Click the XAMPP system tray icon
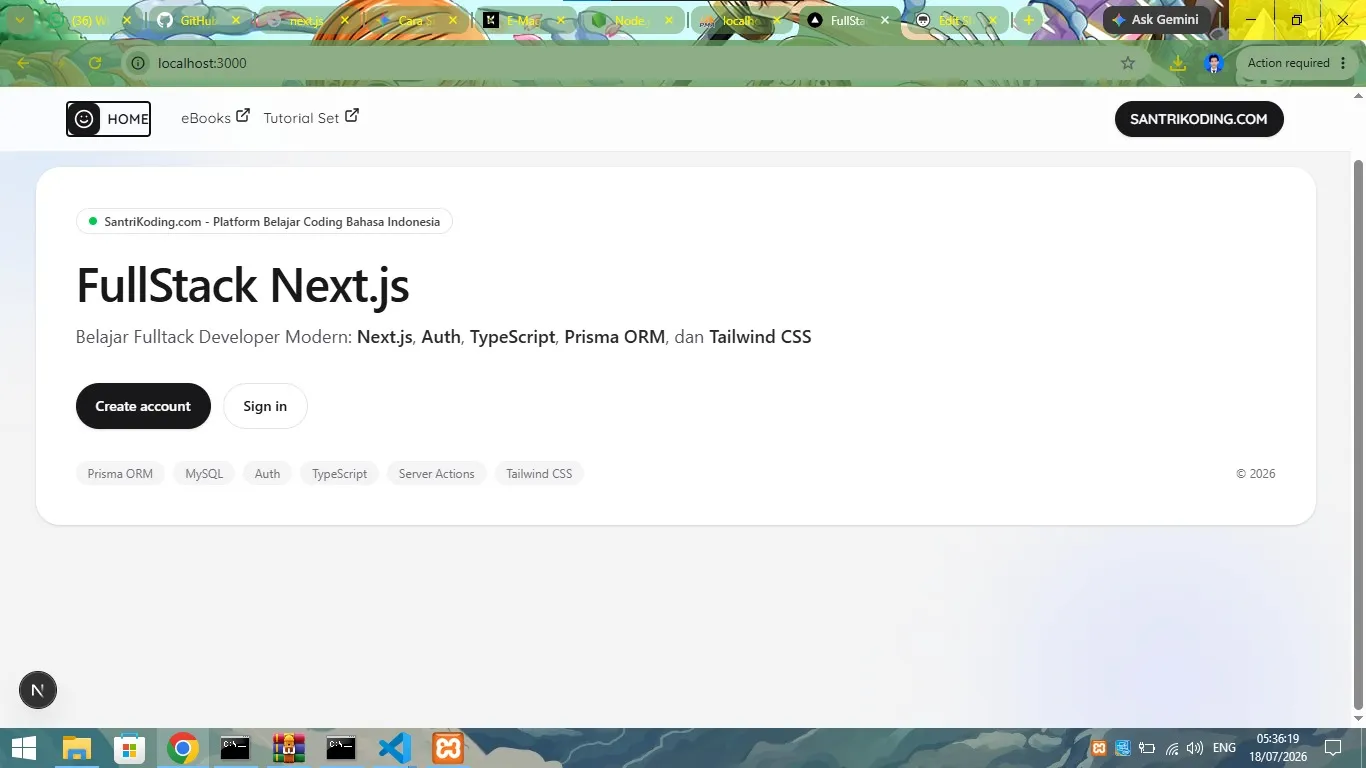 [x=1099, y=748]
